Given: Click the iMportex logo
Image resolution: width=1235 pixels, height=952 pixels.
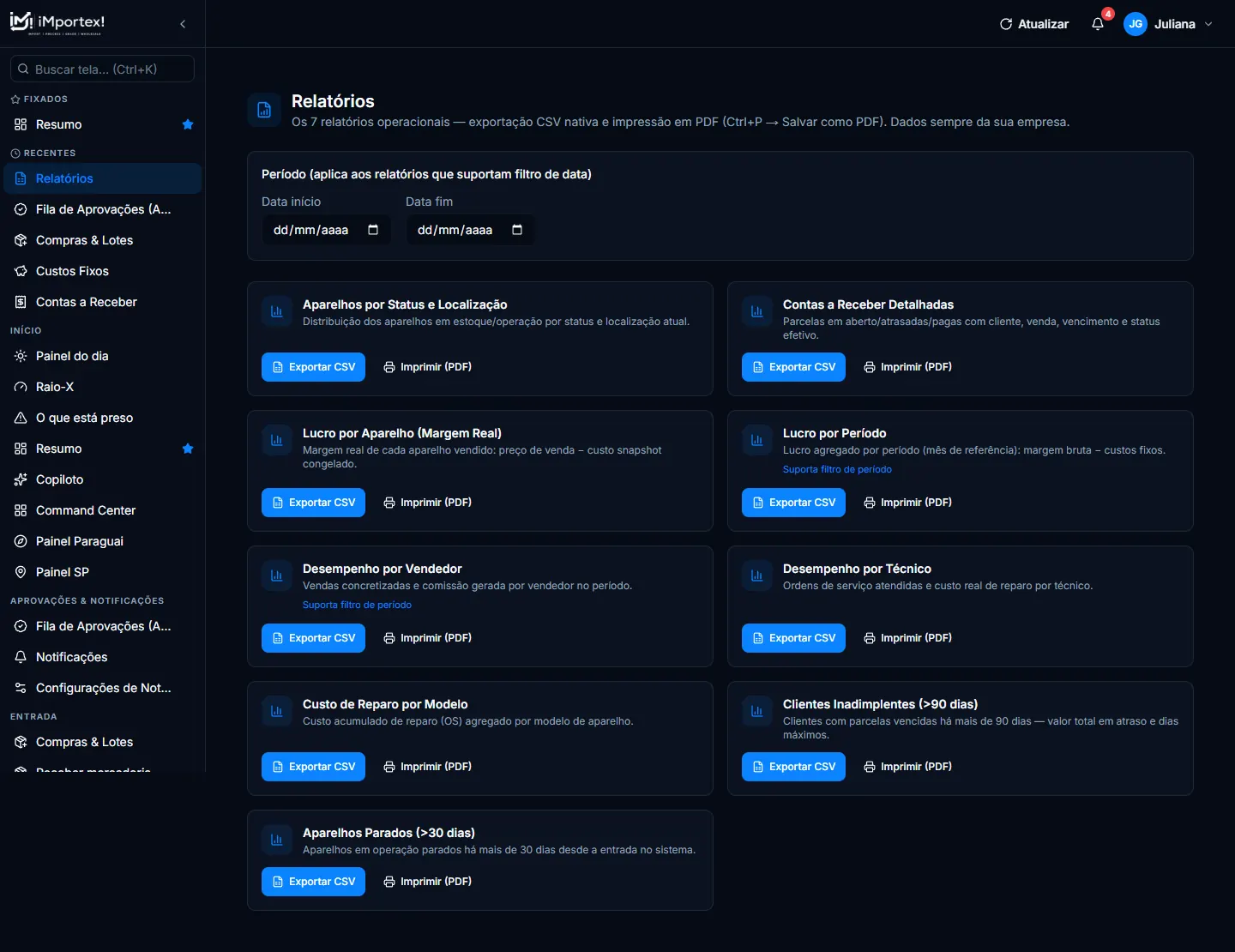Looking at the screenshot, I should point(57,23).
